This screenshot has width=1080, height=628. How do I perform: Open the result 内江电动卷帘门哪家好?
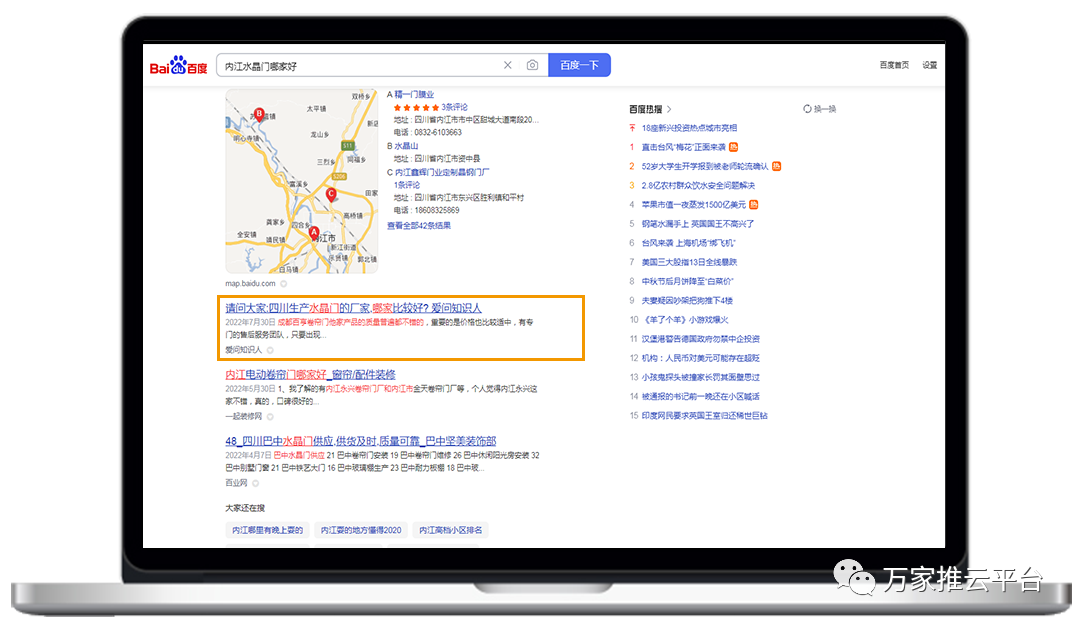coord(310,375)
